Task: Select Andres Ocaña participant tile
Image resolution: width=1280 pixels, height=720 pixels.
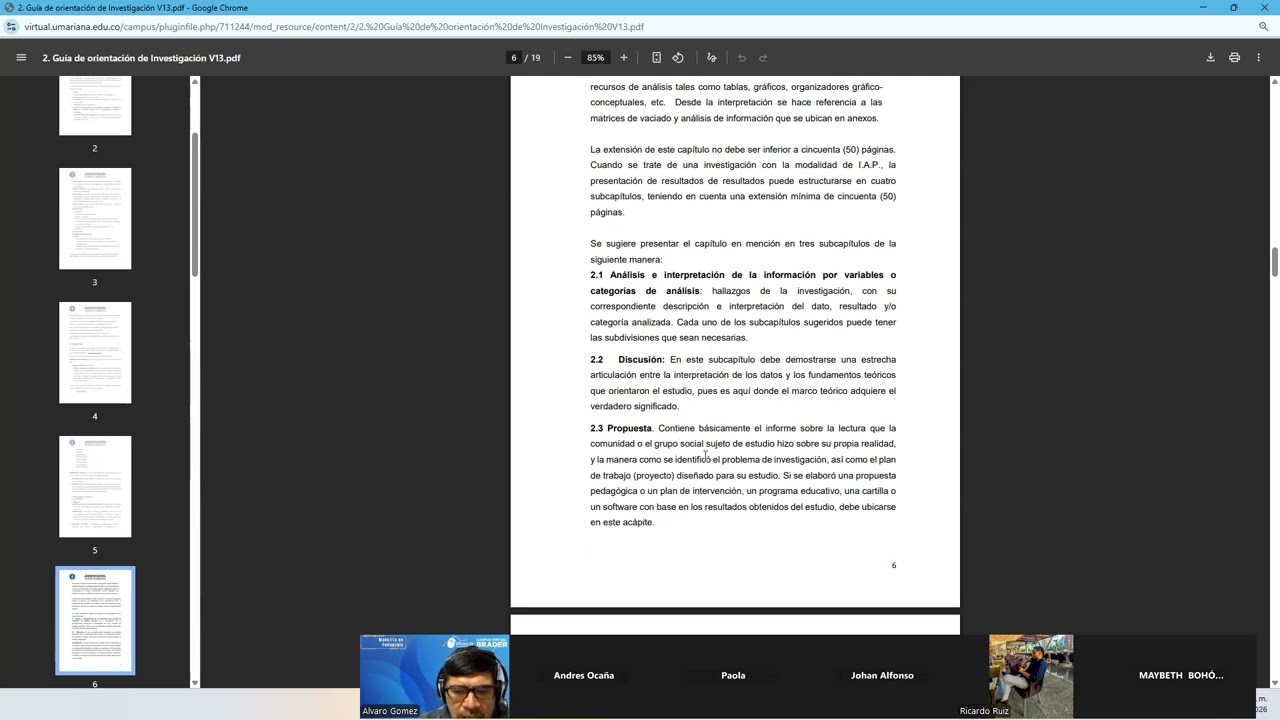Action: [584, 676]
